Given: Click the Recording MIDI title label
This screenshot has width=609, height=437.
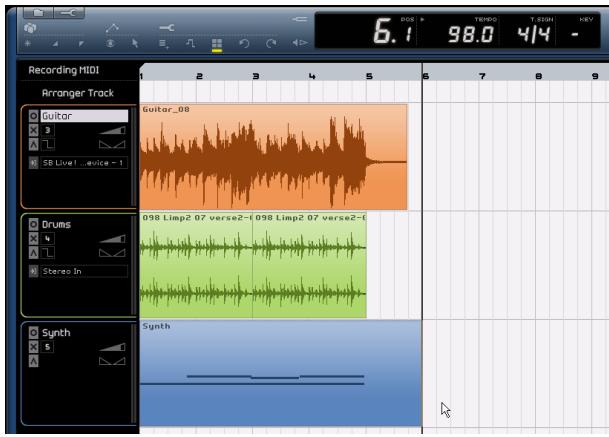Looking at the screenshot, I should click(x=64, y=70).
